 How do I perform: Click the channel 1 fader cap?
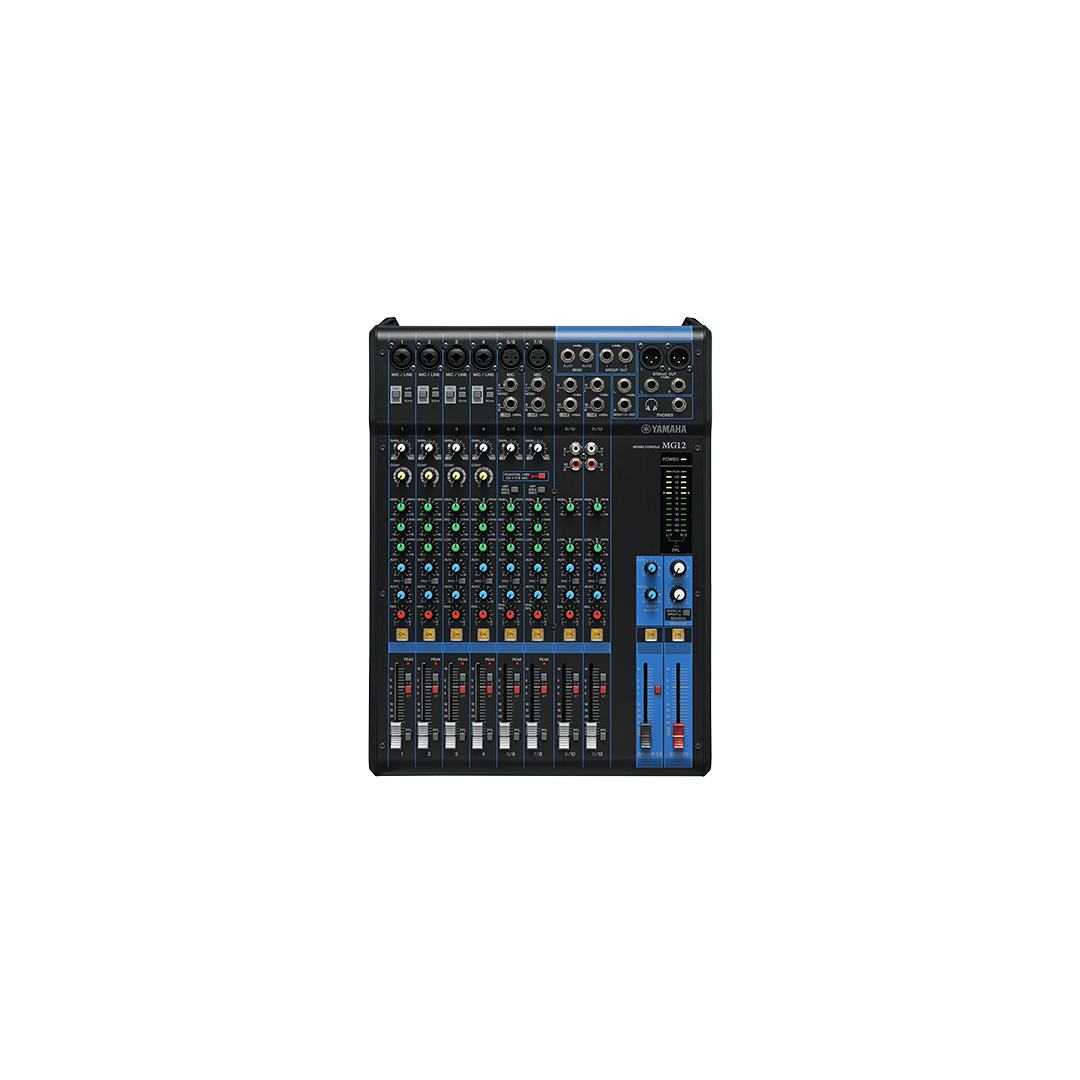click(396, 735)
